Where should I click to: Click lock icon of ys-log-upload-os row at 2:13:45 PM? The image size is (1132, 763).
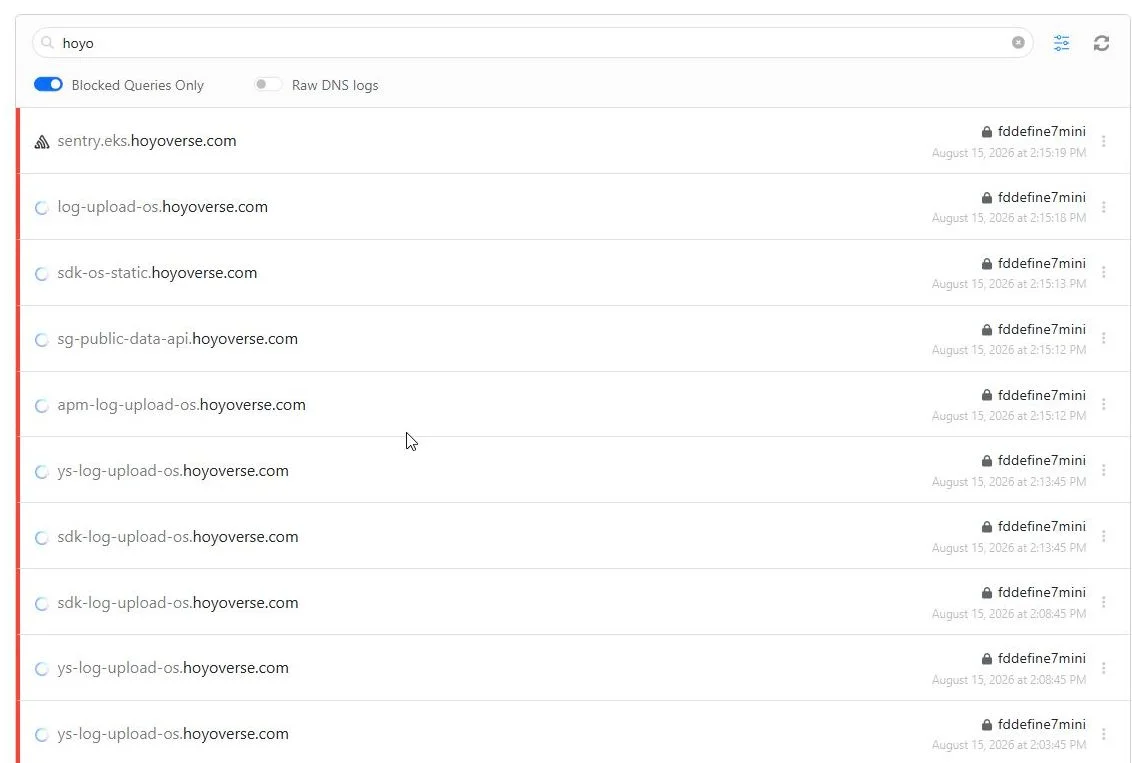point(986,461)
